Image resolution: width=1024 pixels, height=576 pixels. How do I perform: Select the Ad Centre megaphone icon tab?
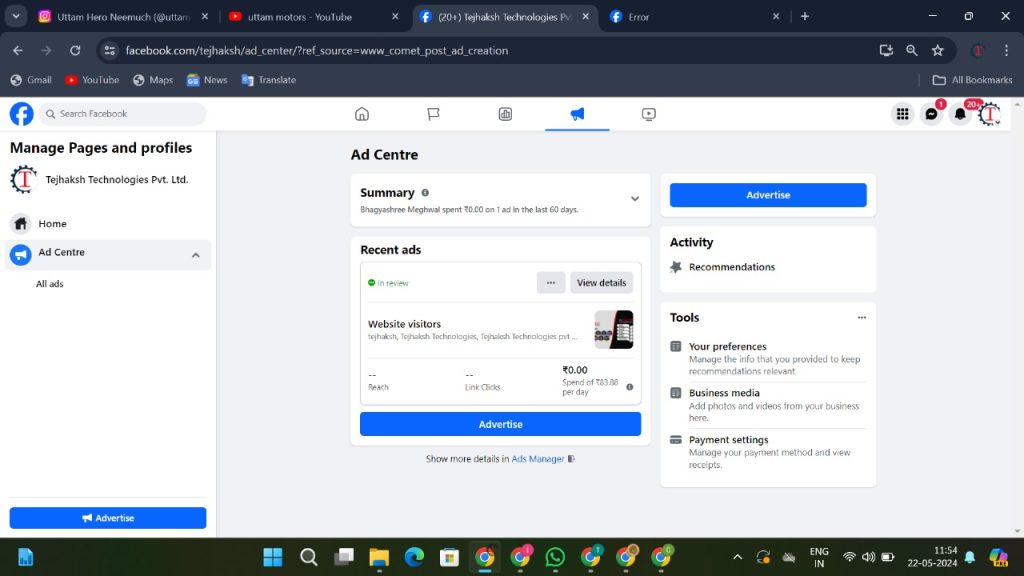(577, 114)
